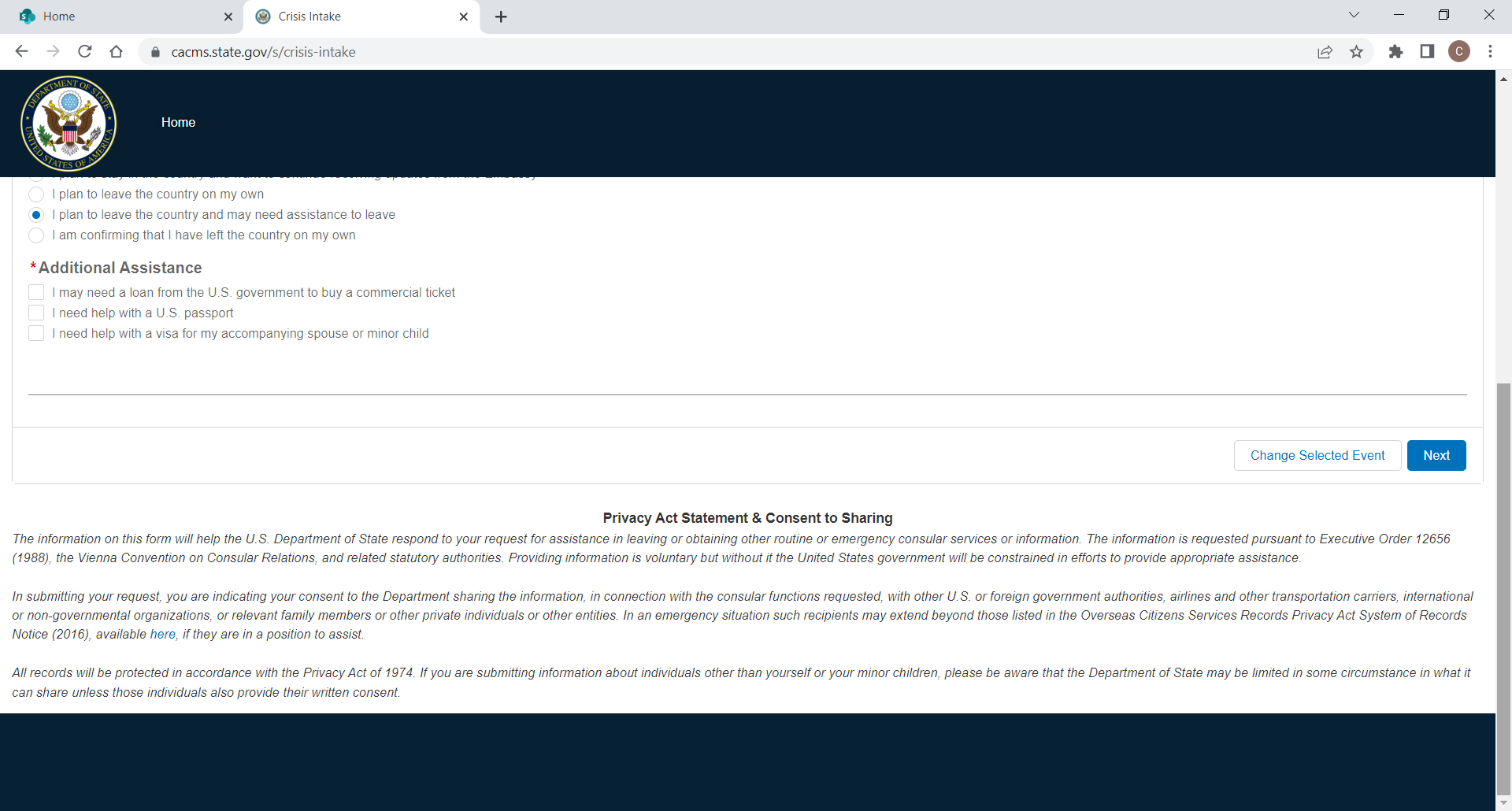View site security lock information
The width and height of the screenshot is (1512, 811).
point(155,52)
